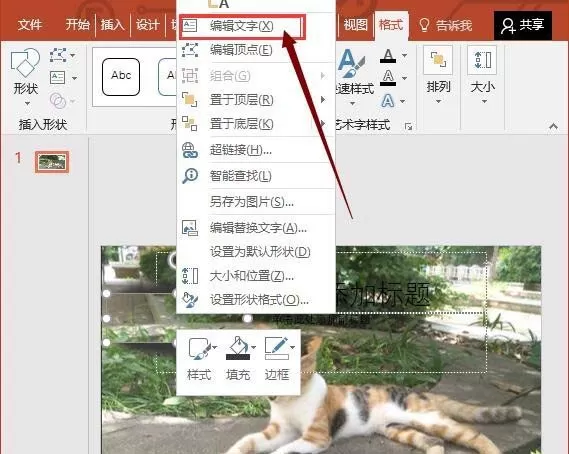
Task: Open the 大小 size menu
Action: (x=482, y=75)
